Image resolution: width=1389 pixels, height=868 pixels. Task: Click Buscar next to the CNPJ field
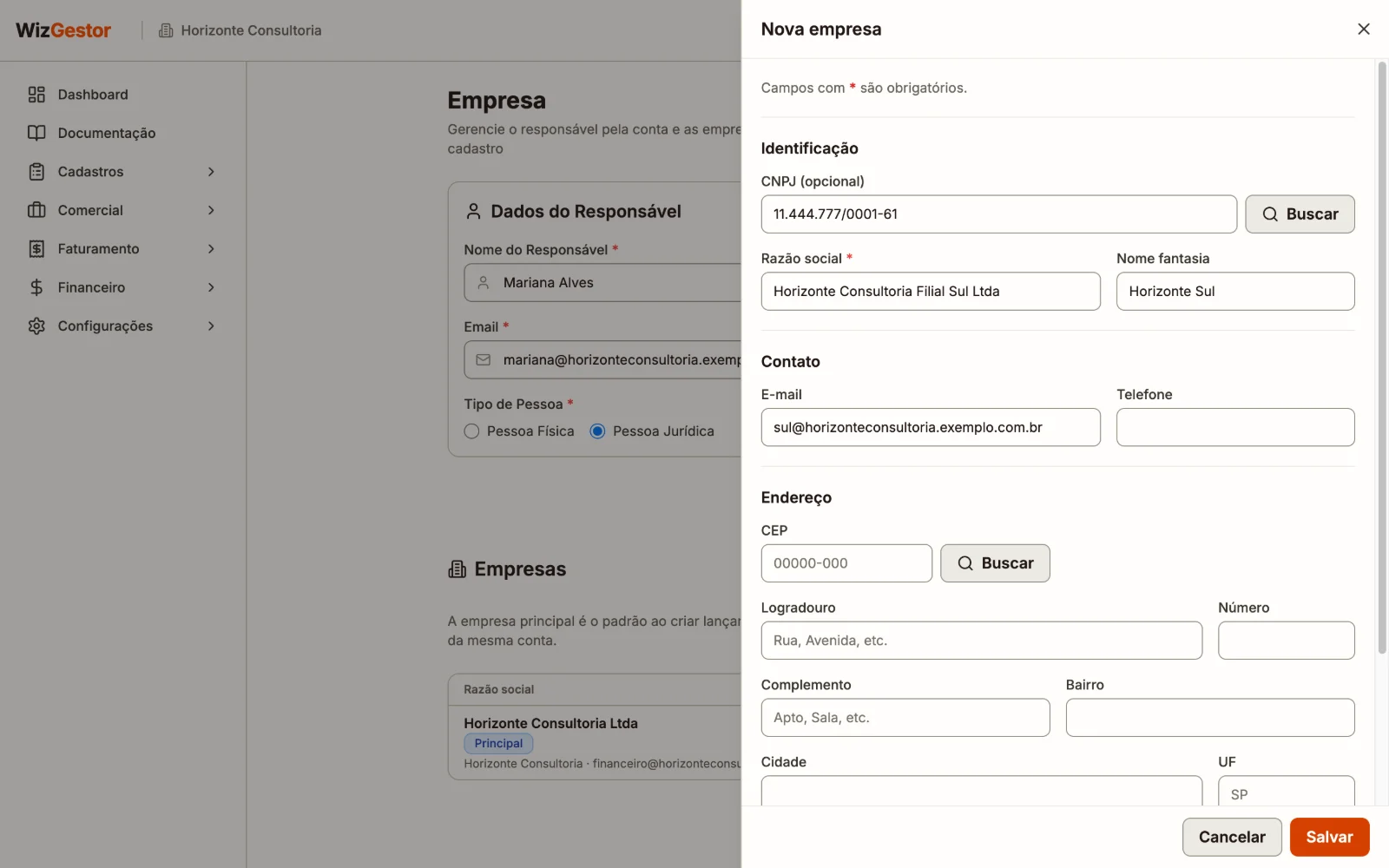coord(1300,214)
